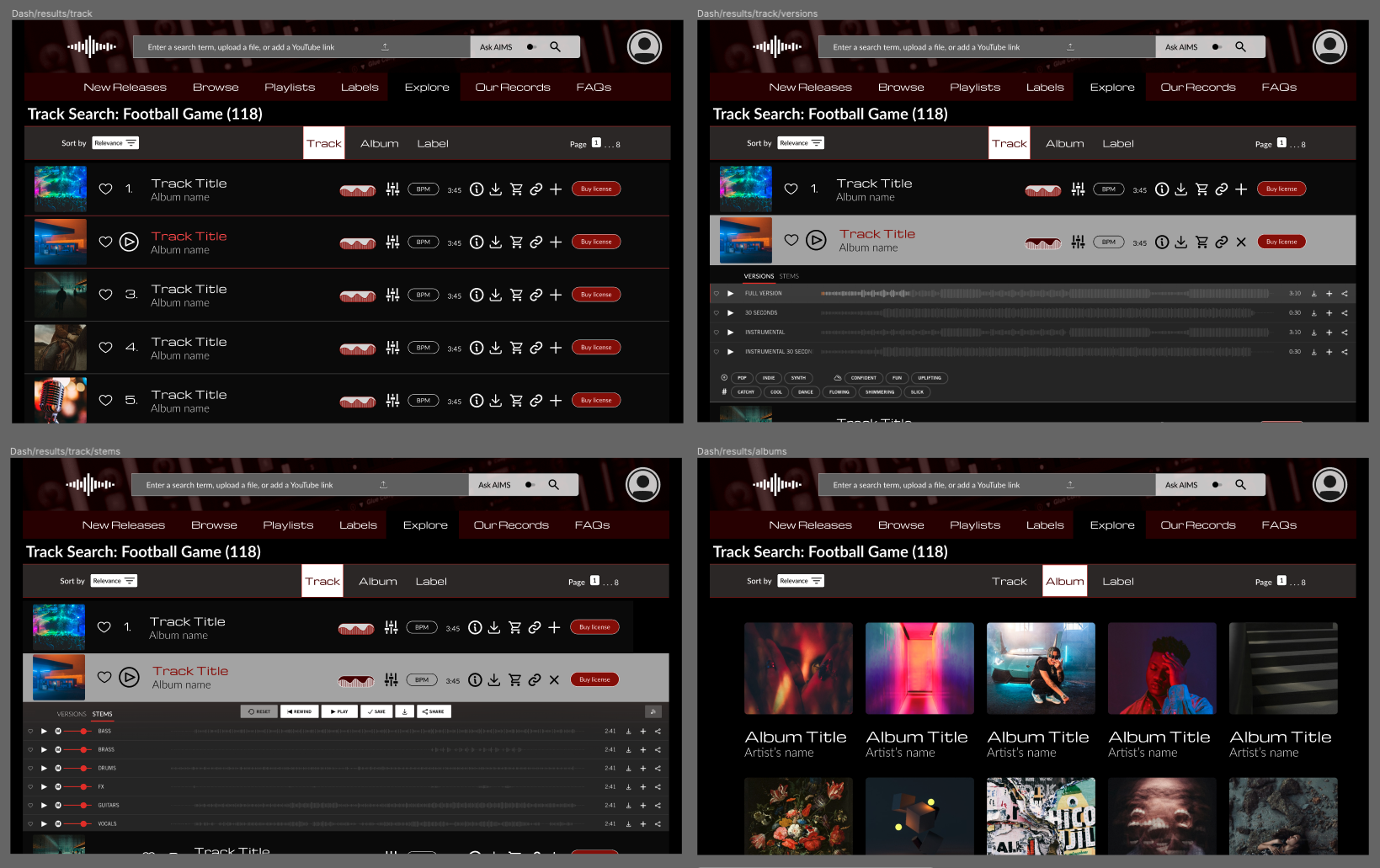Download the 30 SECONDS version
1380x868 pixels.
click(x=1313, y=313)
